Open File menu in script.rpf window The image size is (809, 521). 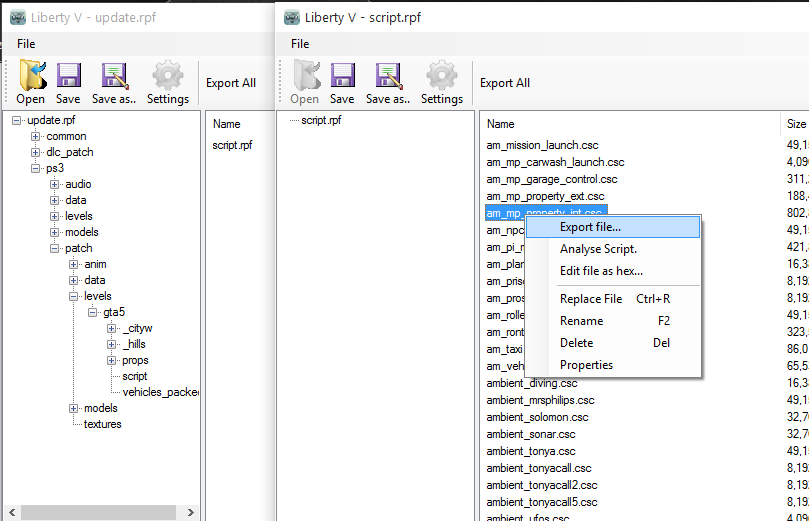coord(300,44)
